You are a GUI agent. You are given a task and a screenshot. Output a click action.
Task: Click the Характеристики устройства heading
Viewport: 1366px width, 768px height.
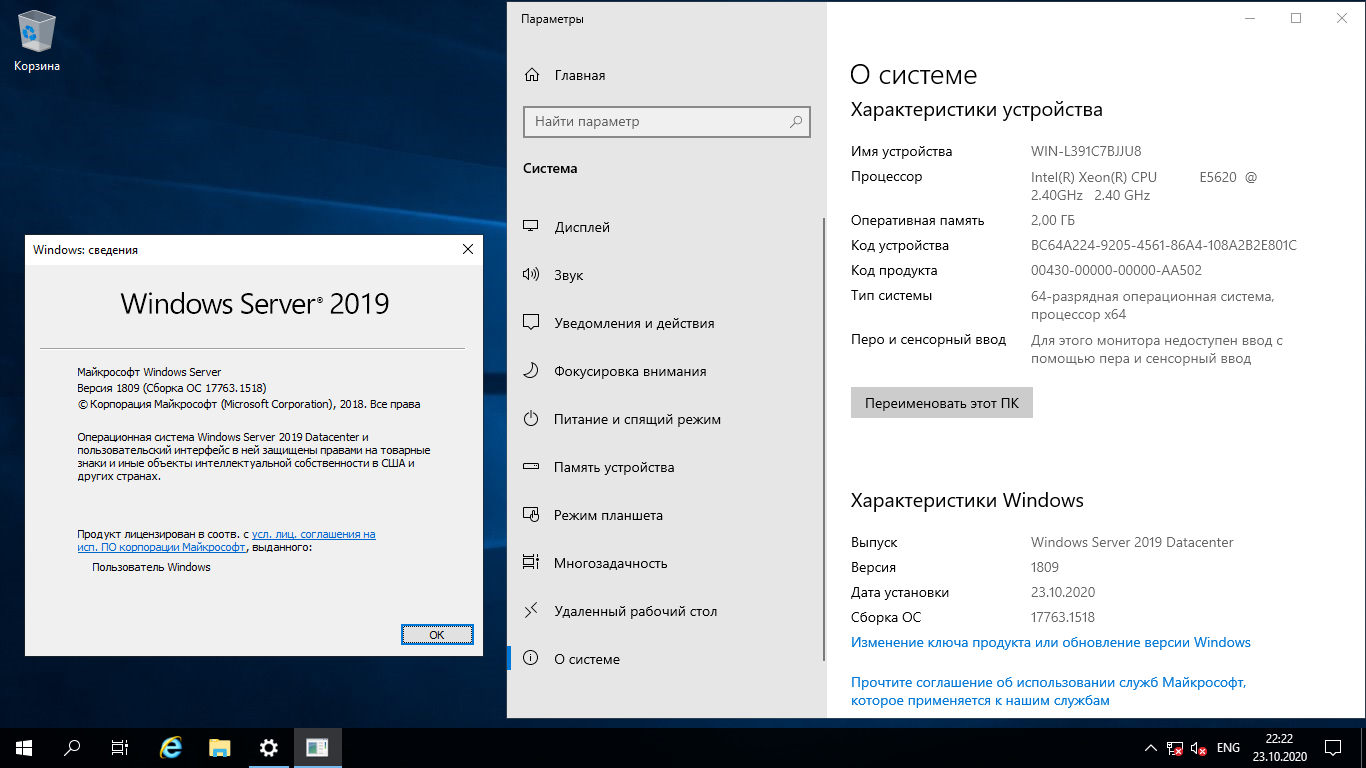(x=976, y=110)
